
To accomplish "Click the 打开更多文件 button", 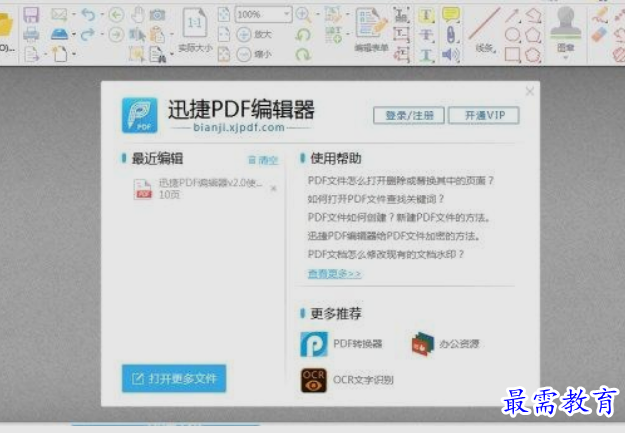I will tap(174, 378).
